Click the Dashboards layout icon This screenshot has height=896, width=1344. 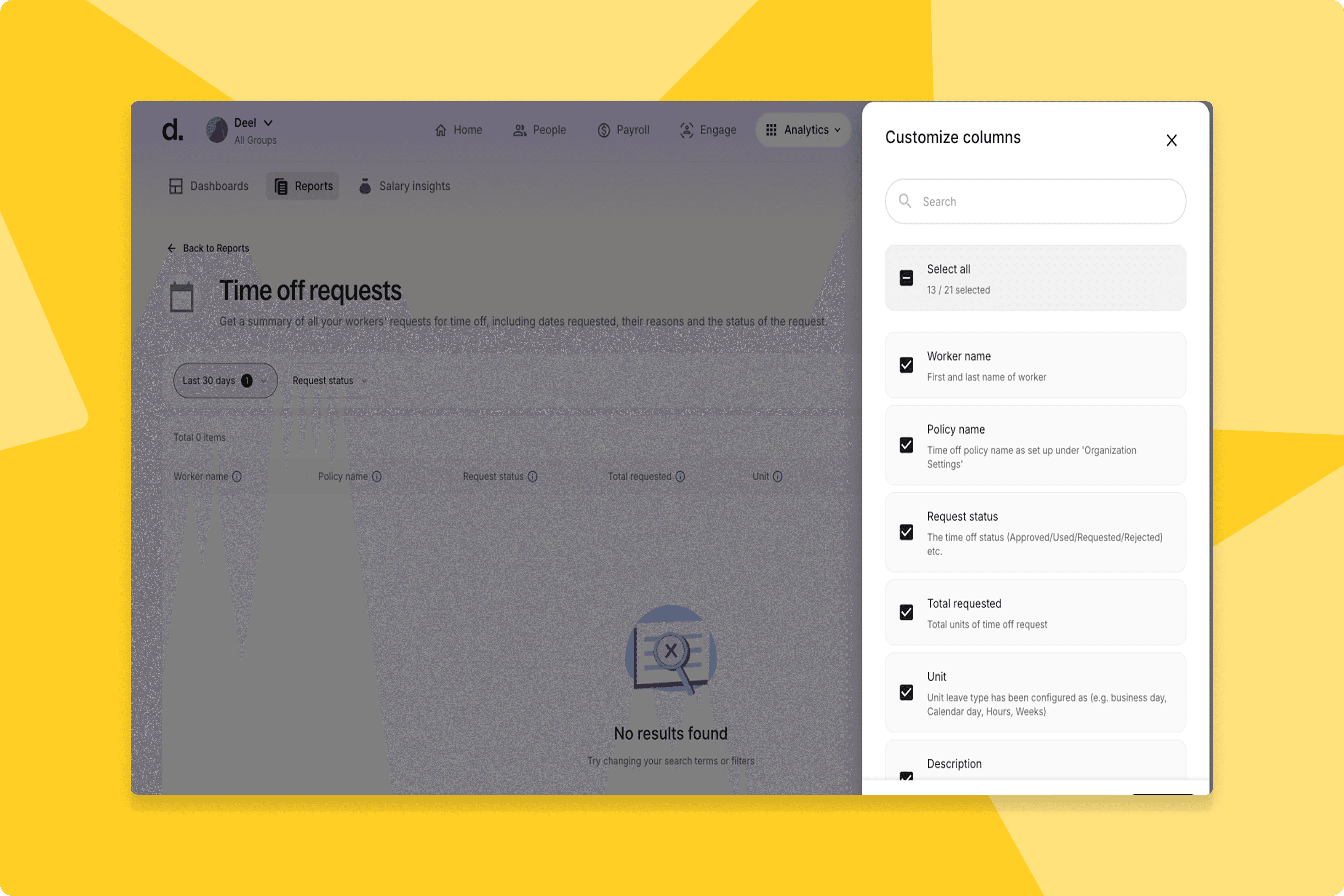(176, 186)
